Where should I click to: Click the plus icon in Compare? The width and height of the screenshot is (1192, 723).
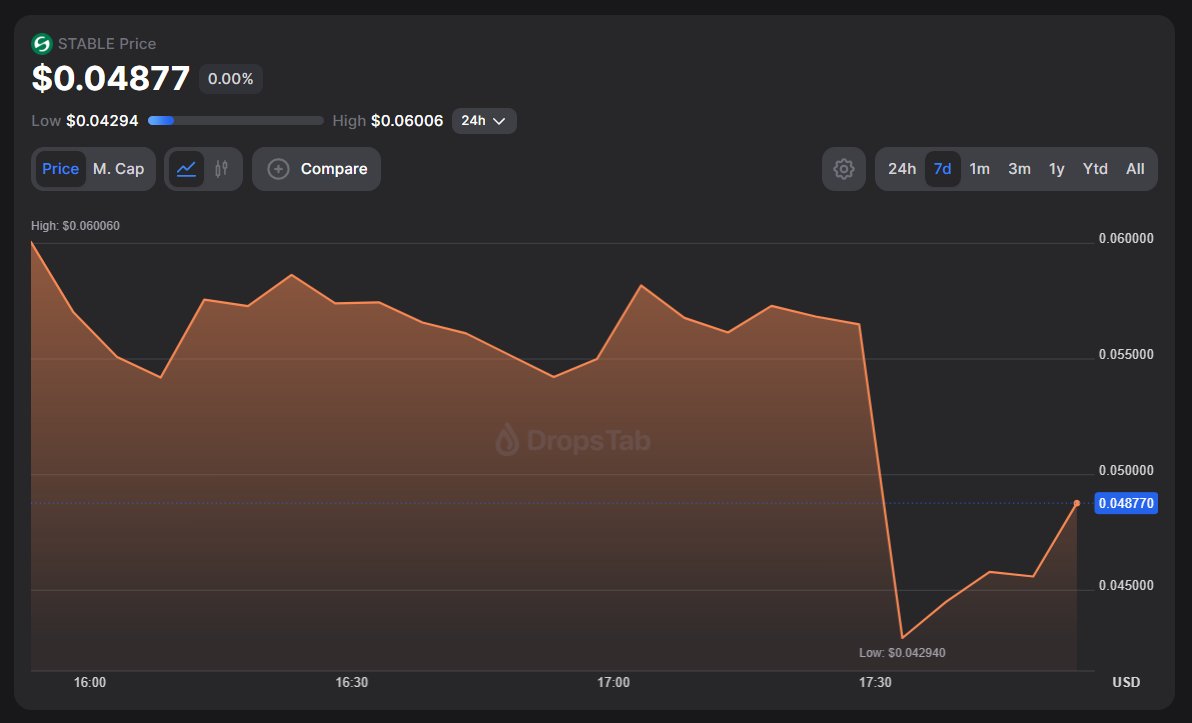[x=279, y=169]
